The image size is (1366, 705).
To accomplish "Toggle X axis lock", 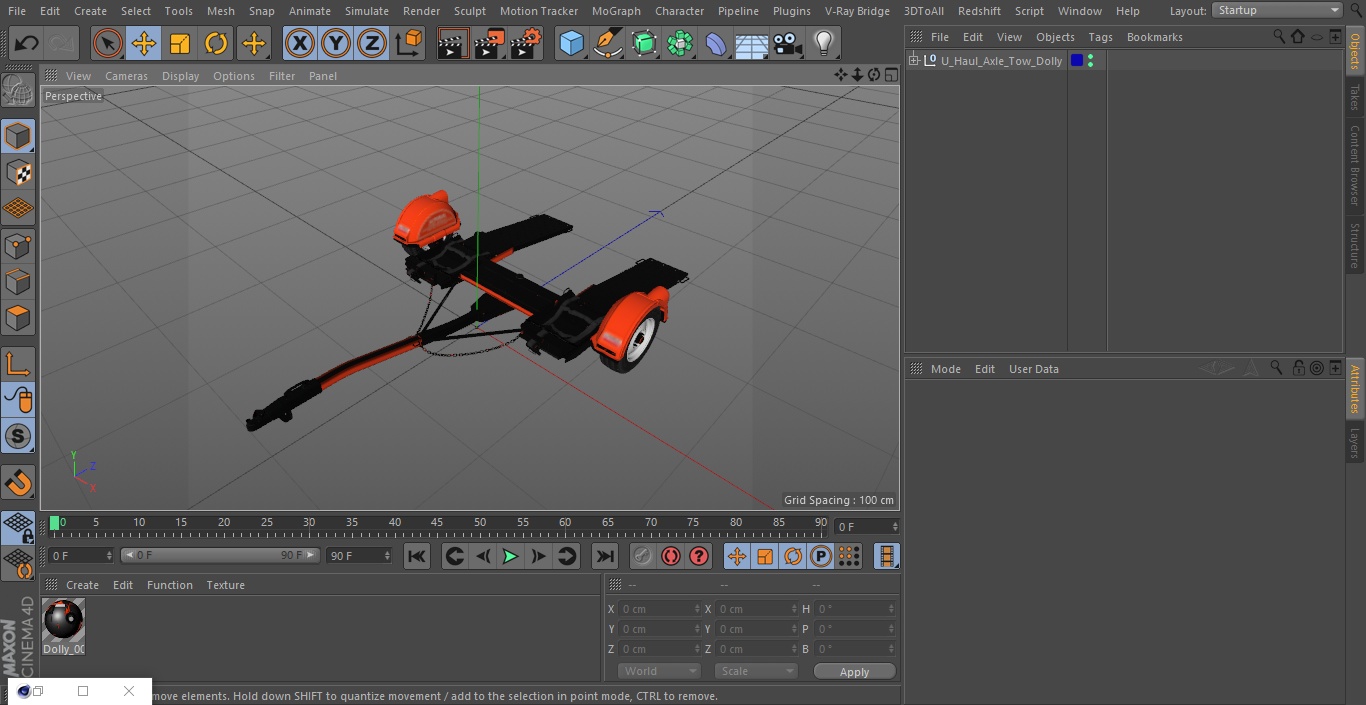I will tap(300, 43).
